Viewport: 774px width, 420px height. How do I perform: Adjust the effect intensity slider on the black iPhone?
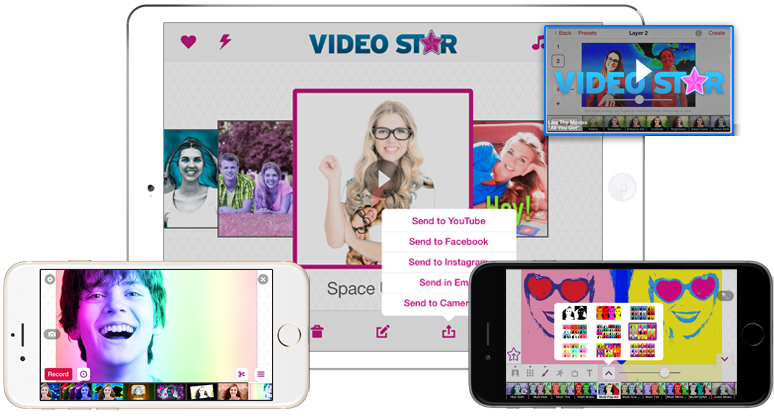tap(665, 373)
